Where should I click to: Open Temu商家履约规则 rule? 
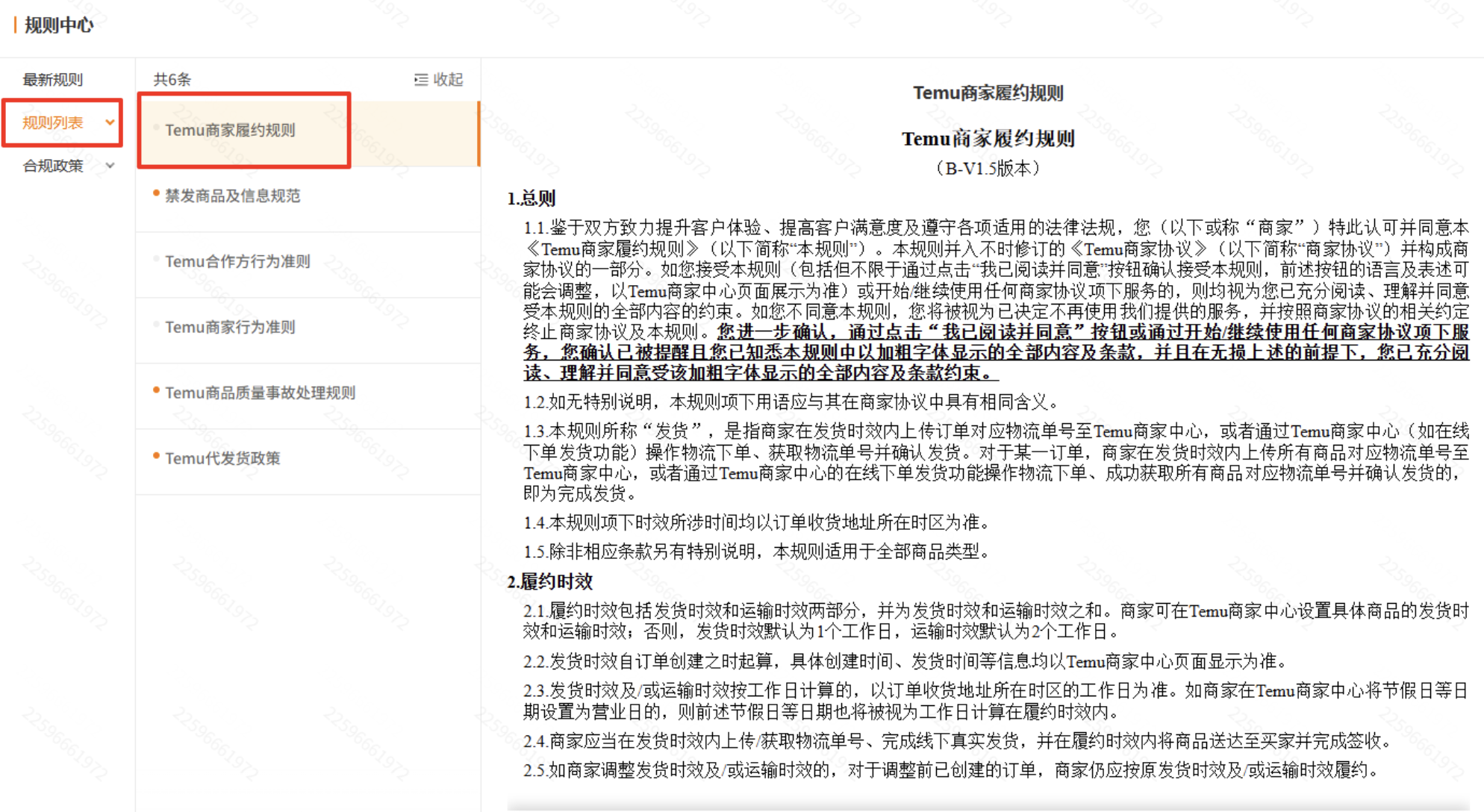point(231,131)
